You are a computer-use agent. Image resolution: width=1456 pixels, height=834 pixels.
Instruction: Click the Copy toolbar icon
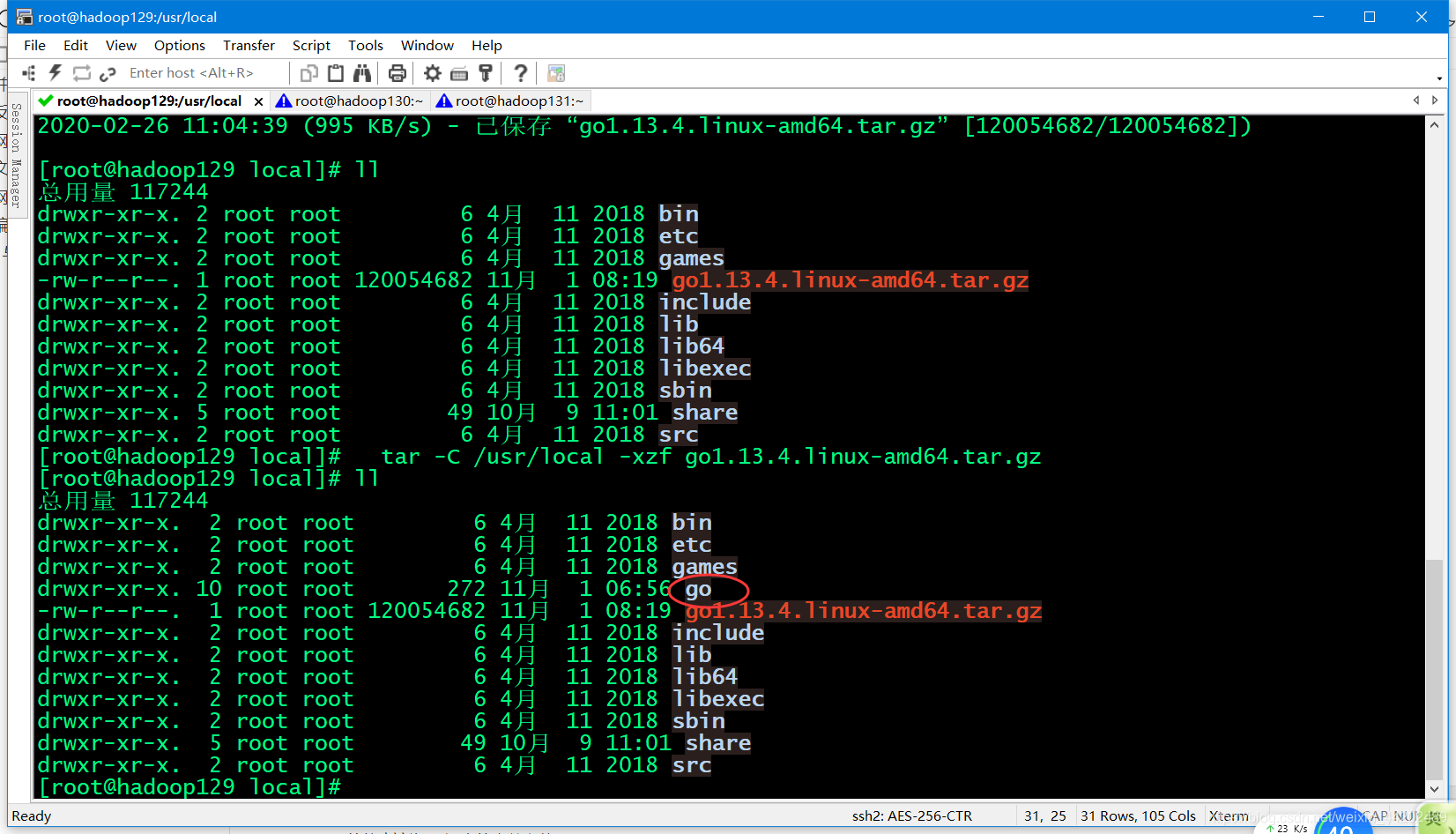[309, 73]
